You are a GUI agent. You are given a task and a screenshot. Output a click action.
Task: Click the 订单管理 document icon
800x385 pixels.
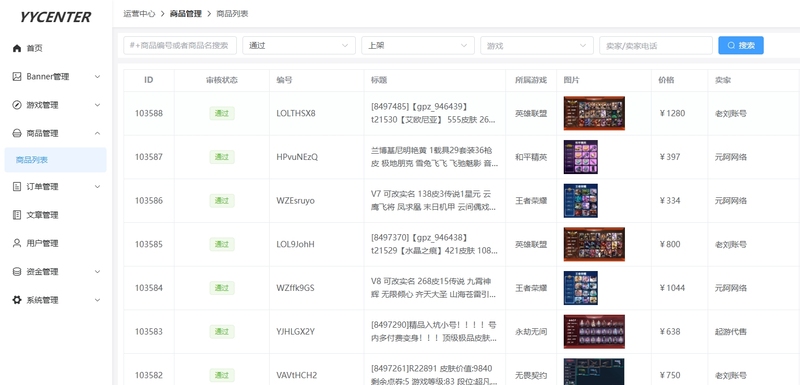click(x=17, y=187)
